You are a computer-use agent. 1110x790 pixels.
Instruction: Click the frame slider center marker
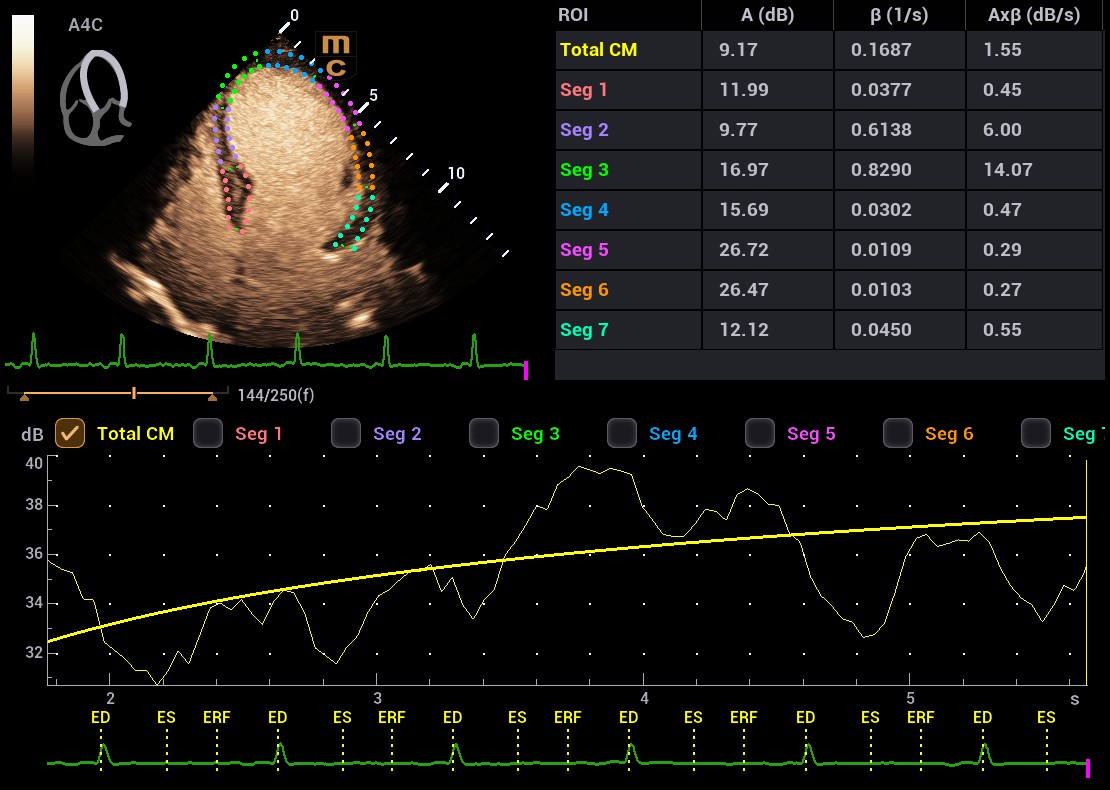(x=133, y=393)
